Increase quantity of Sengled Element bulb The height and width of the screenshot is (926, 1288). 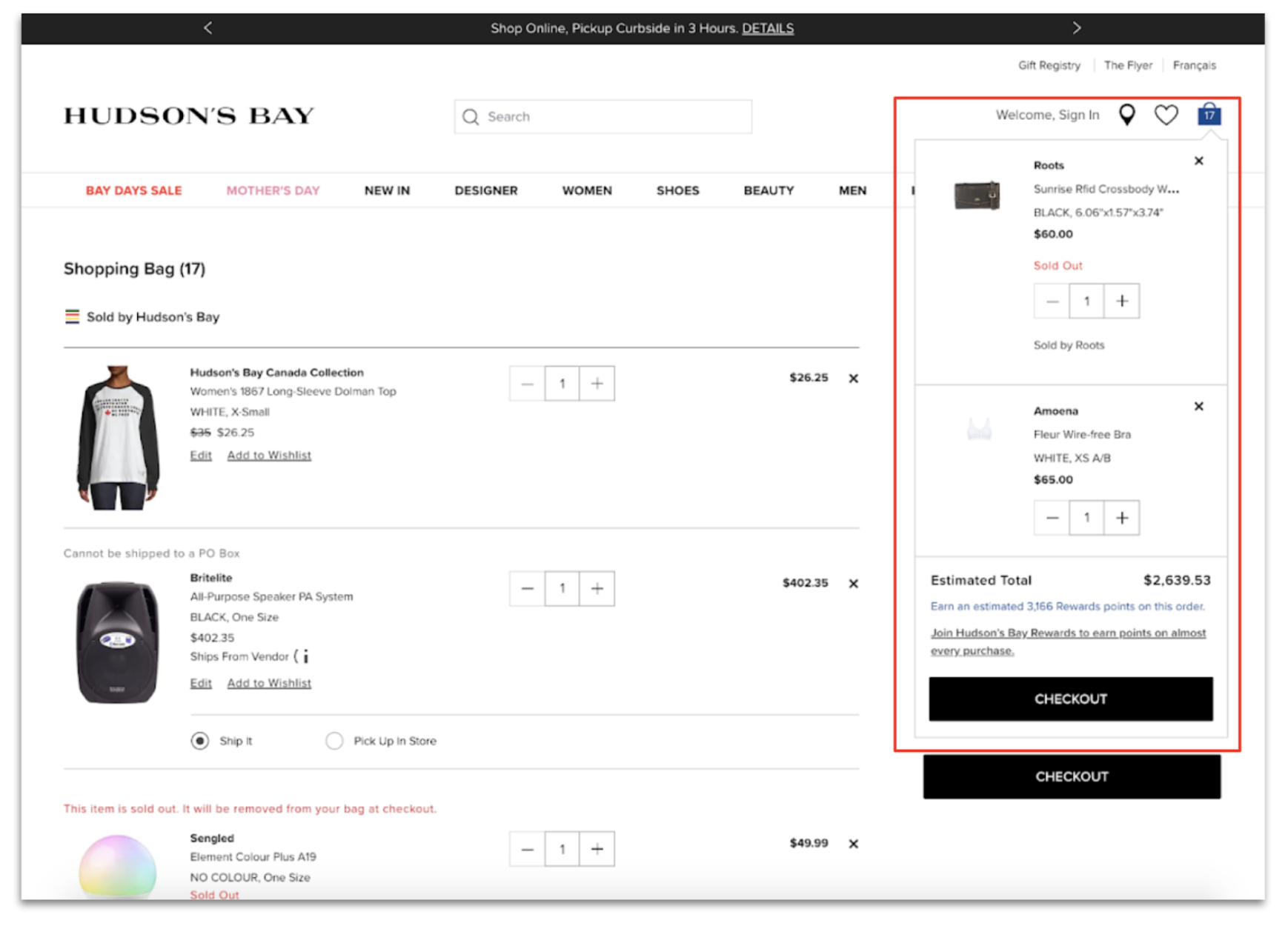[597, 849]
